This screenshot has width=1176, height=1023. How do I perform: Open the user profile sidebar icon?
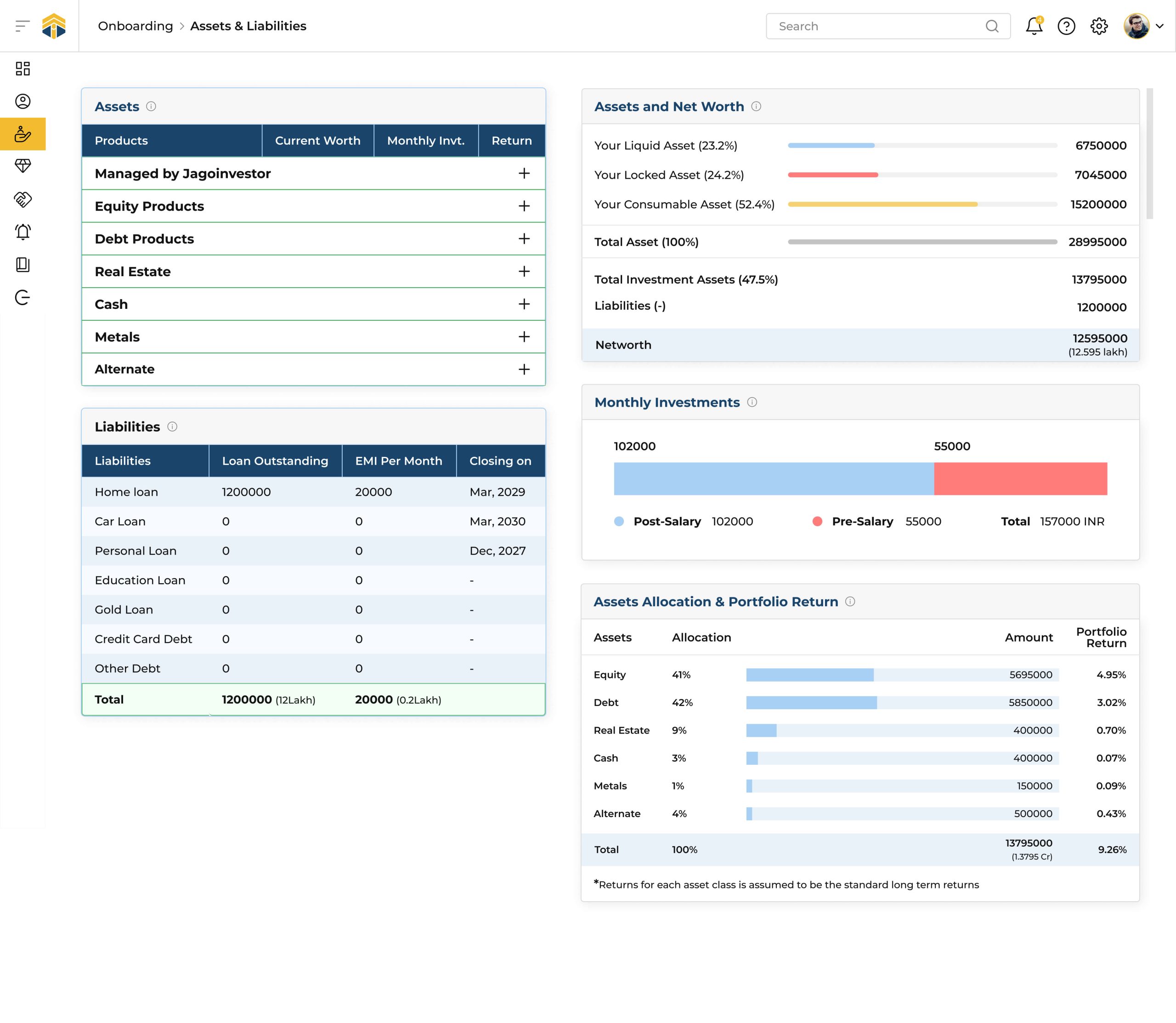coord(23,102)
